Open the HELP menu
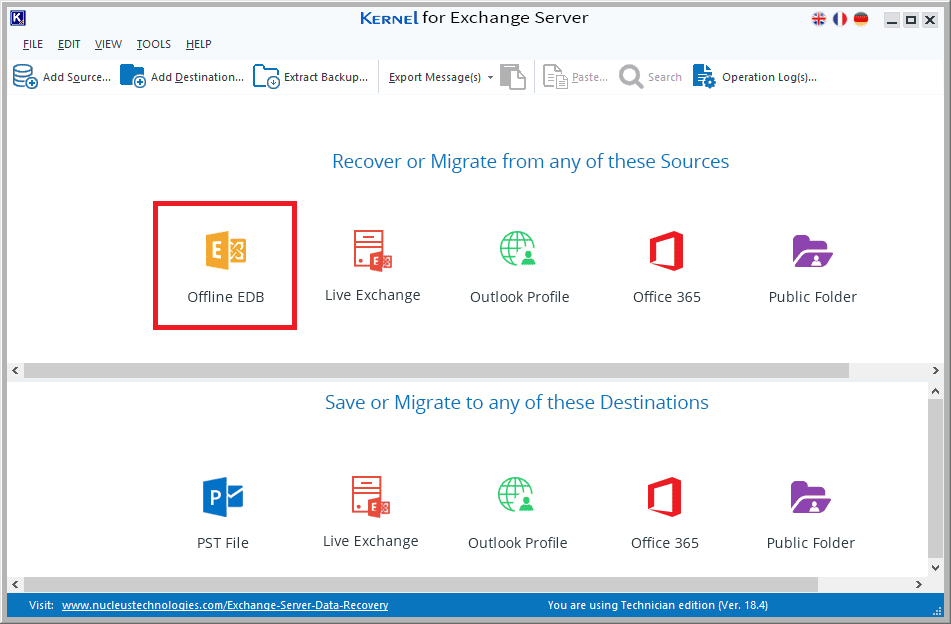 198,44
